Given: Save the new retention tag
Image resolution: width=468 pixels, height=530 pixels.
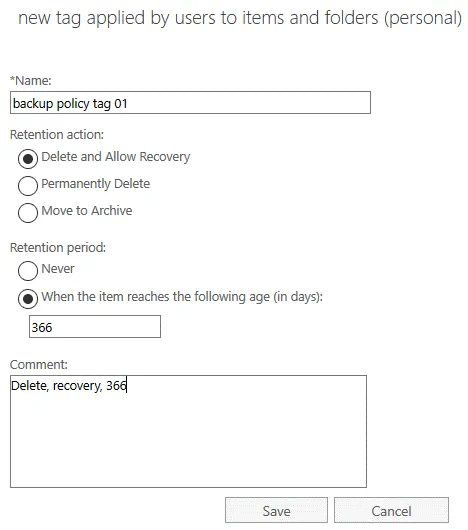Looking at the screenshot, I should 276,510.
